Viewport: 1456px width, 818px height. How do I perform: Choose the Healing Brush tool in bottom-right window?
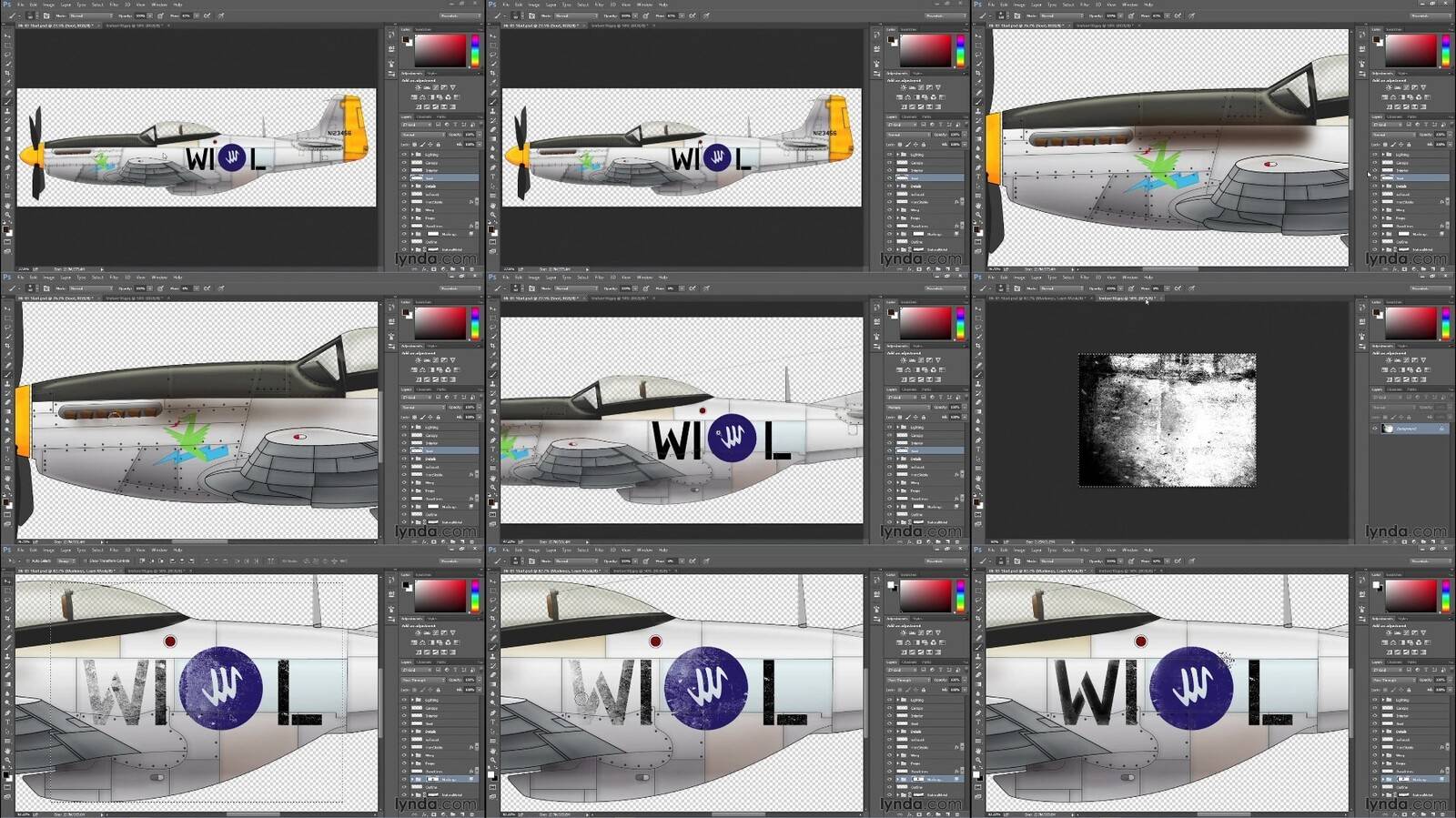(978, 638)
